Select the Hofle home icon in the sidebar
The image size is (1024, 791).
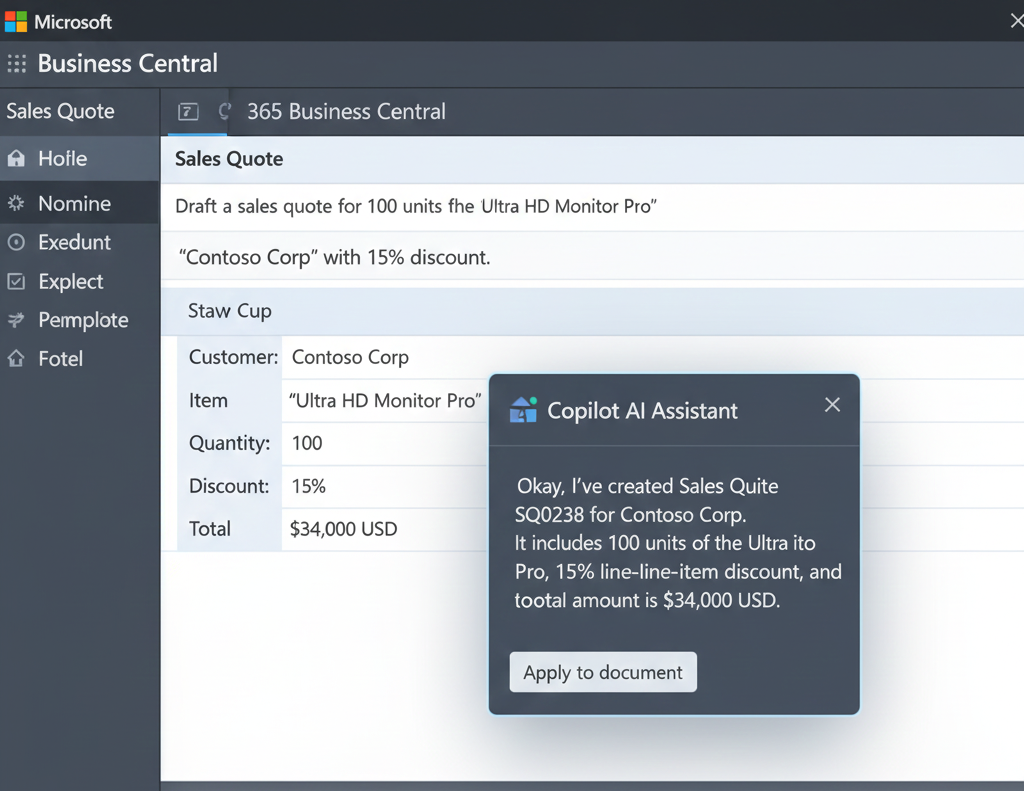[x=14, y=159]
